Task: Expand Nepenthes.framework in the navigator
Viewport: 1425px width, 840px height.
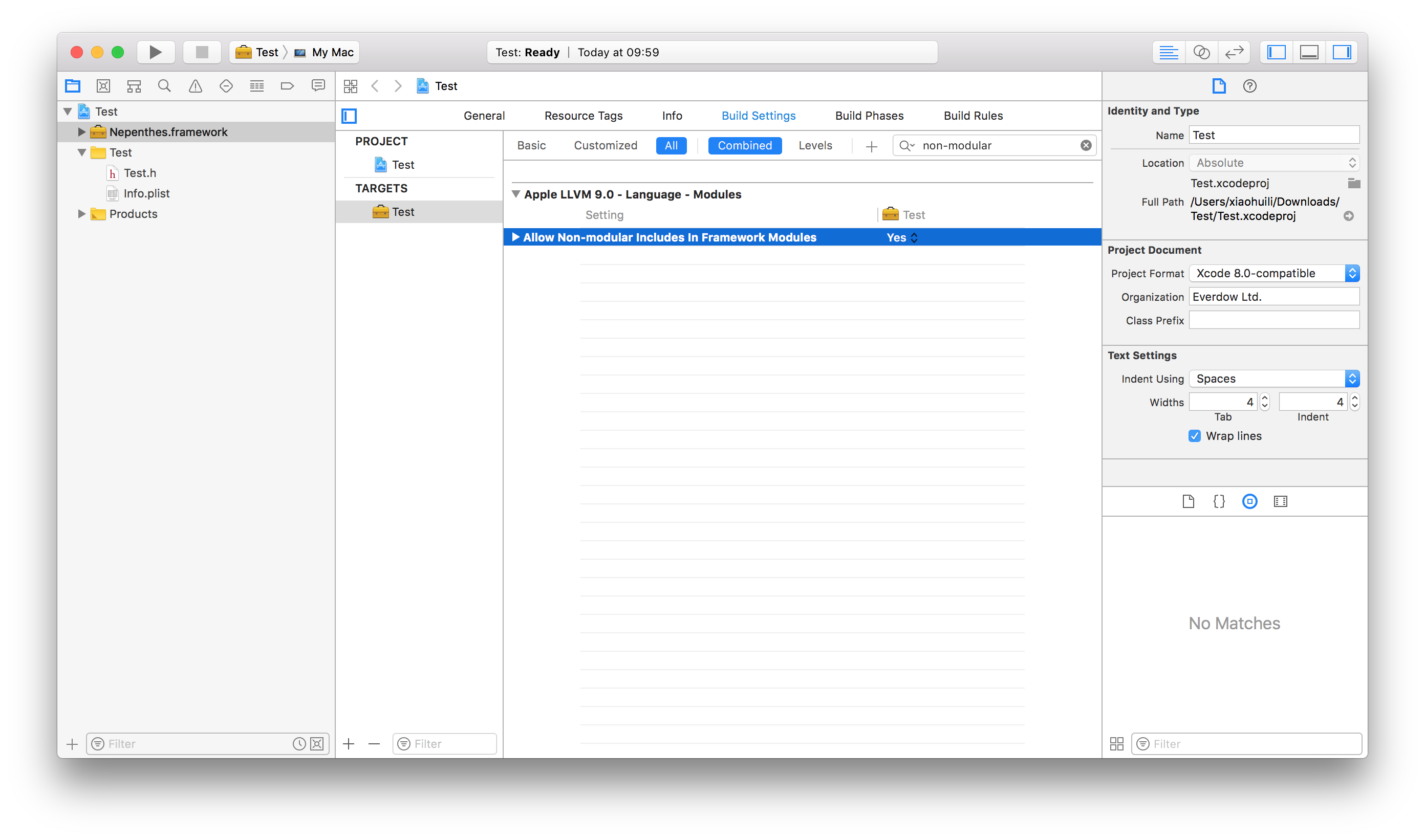Action: coord(81,132)
